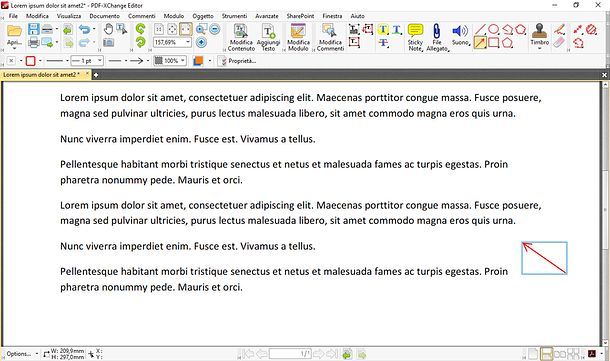The height and width of the screenshot is (361, 610).
Task: Select the yellow Highlight Text tool
Action: [x=383, y=29]
